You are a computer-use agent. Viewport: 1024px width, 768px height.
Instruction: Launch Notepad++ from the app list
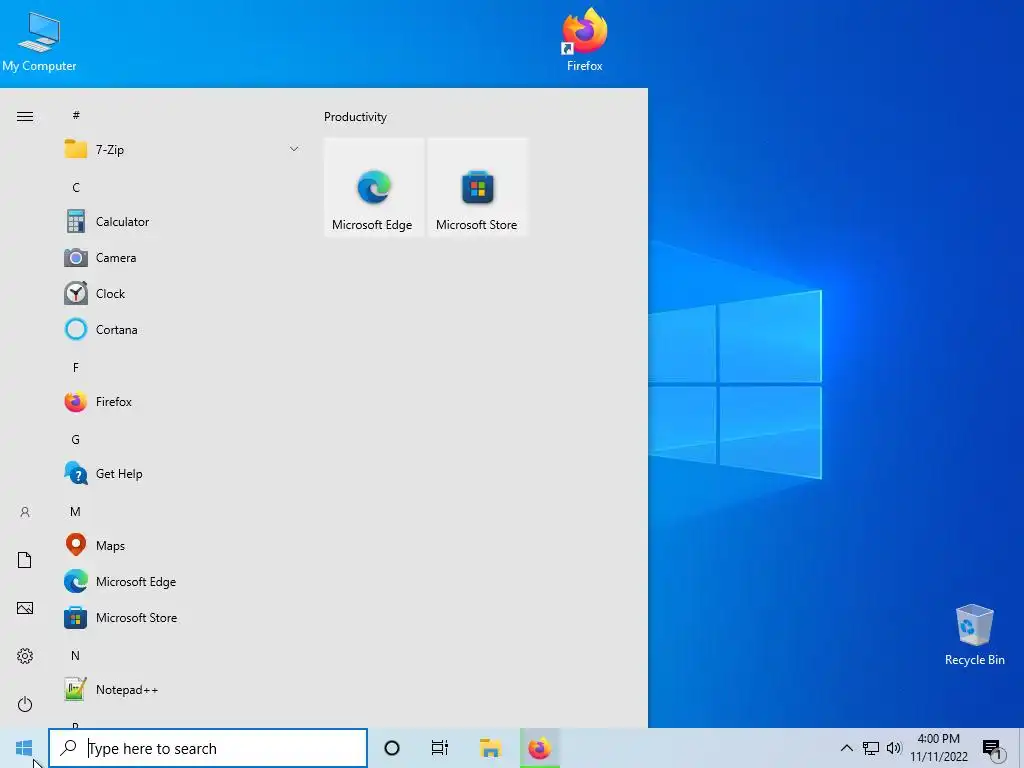181,690
